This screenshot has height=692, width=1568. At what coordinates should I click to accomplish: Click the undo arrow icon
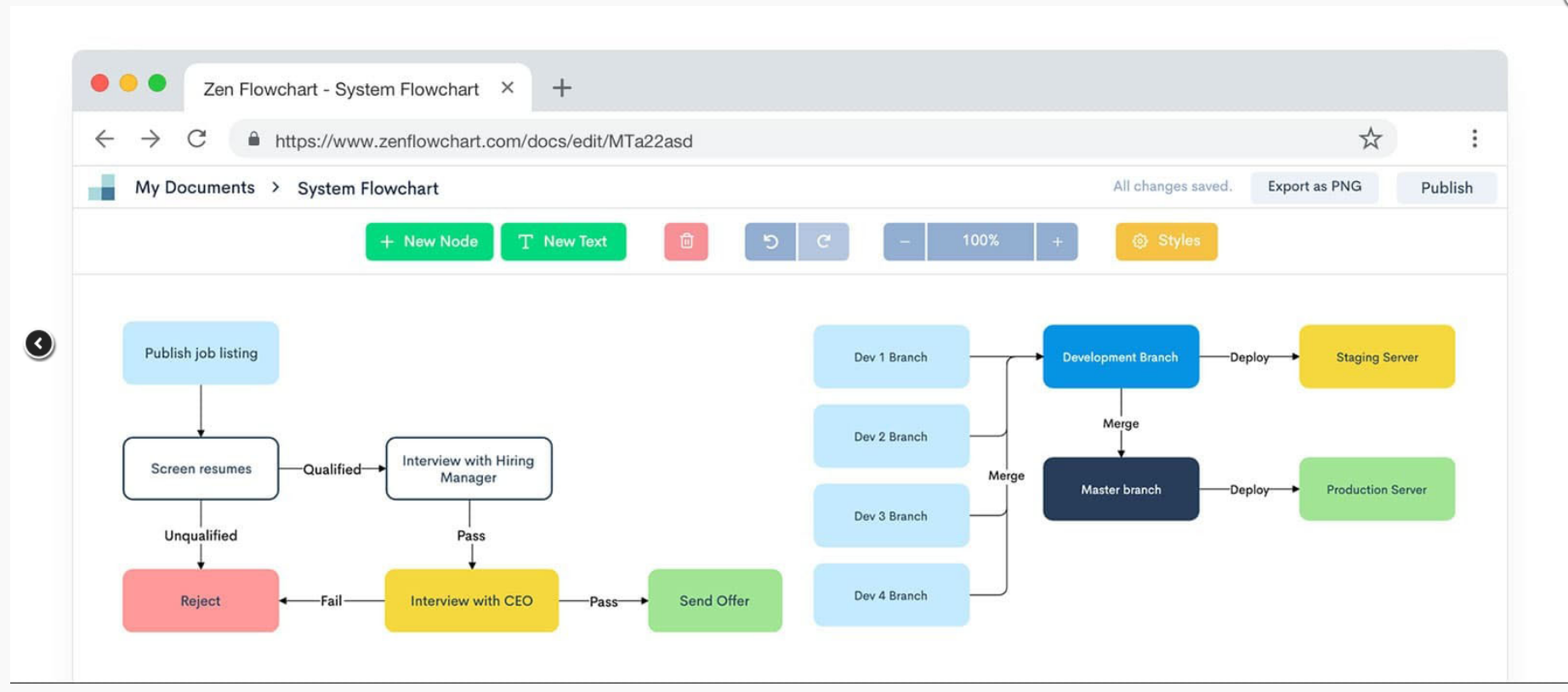(x=770, y=241)
